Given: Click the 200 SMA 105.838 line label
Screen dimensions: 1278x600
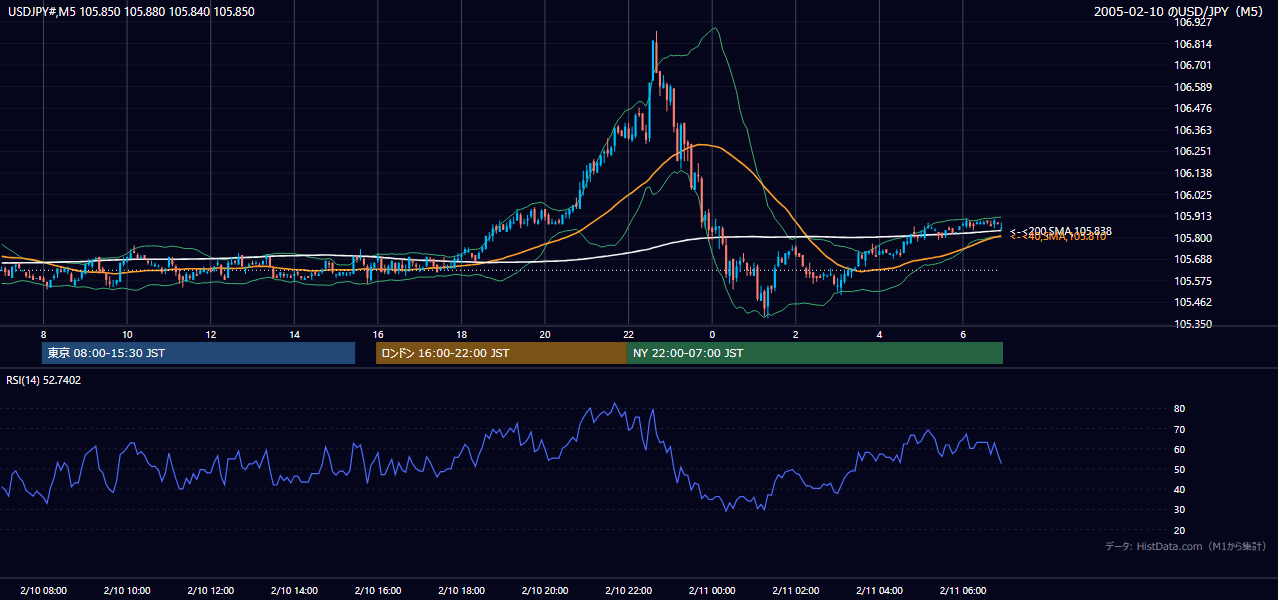Looking at the screenshot, I should [1061, 231].
